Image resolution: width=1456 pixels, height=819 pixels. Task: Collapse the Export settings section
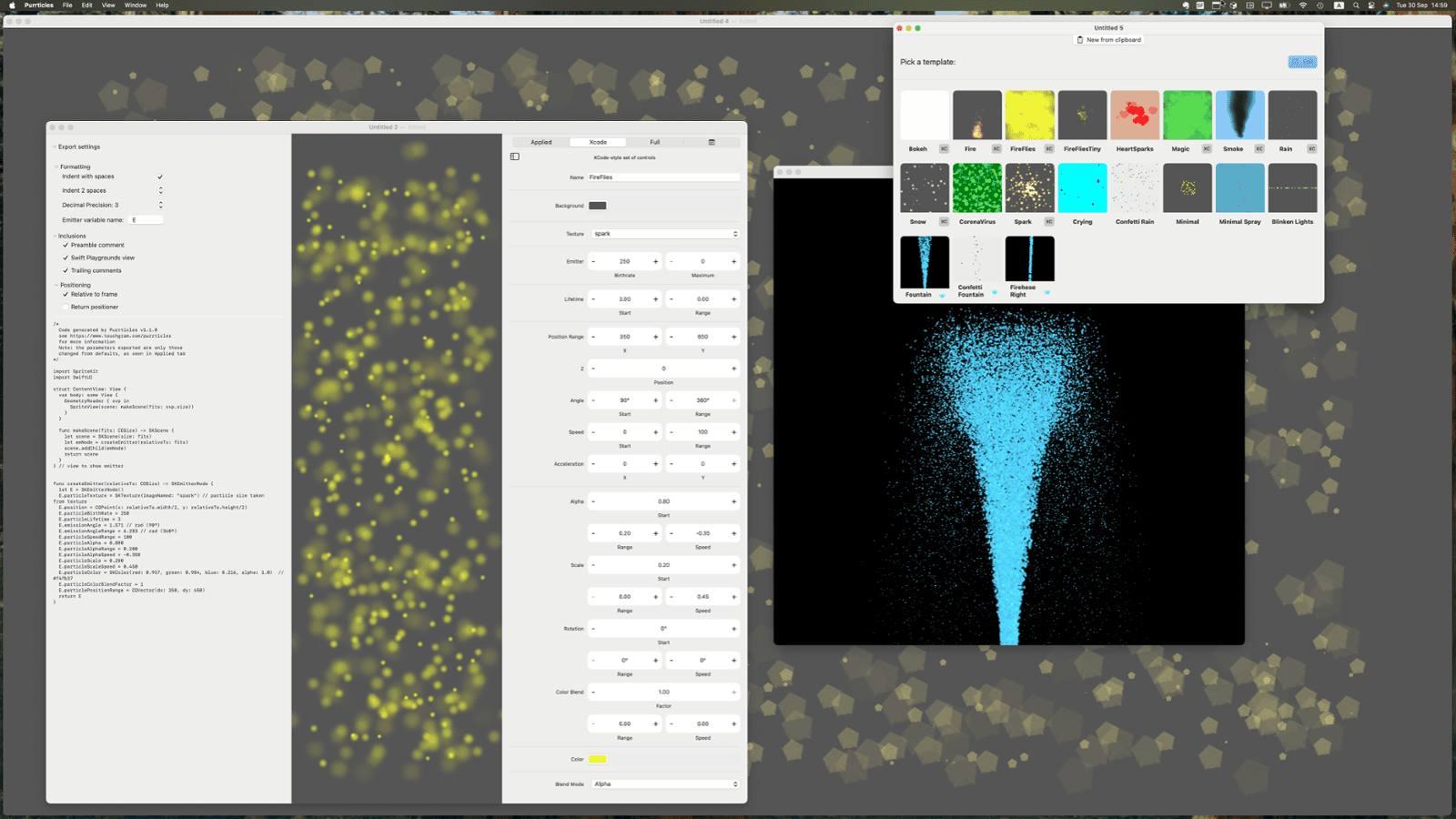[x=55, y=147]
